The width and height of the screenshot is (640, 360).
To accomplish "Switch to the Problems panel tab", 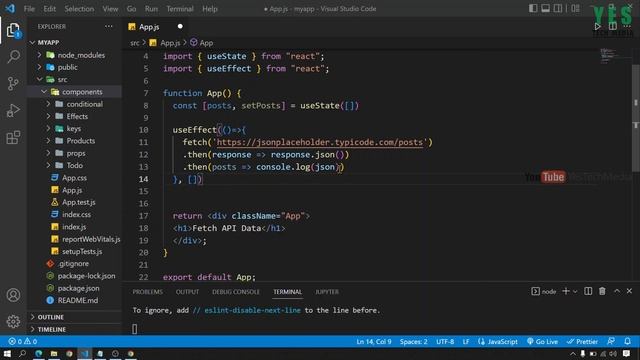I will coord(147,292).
